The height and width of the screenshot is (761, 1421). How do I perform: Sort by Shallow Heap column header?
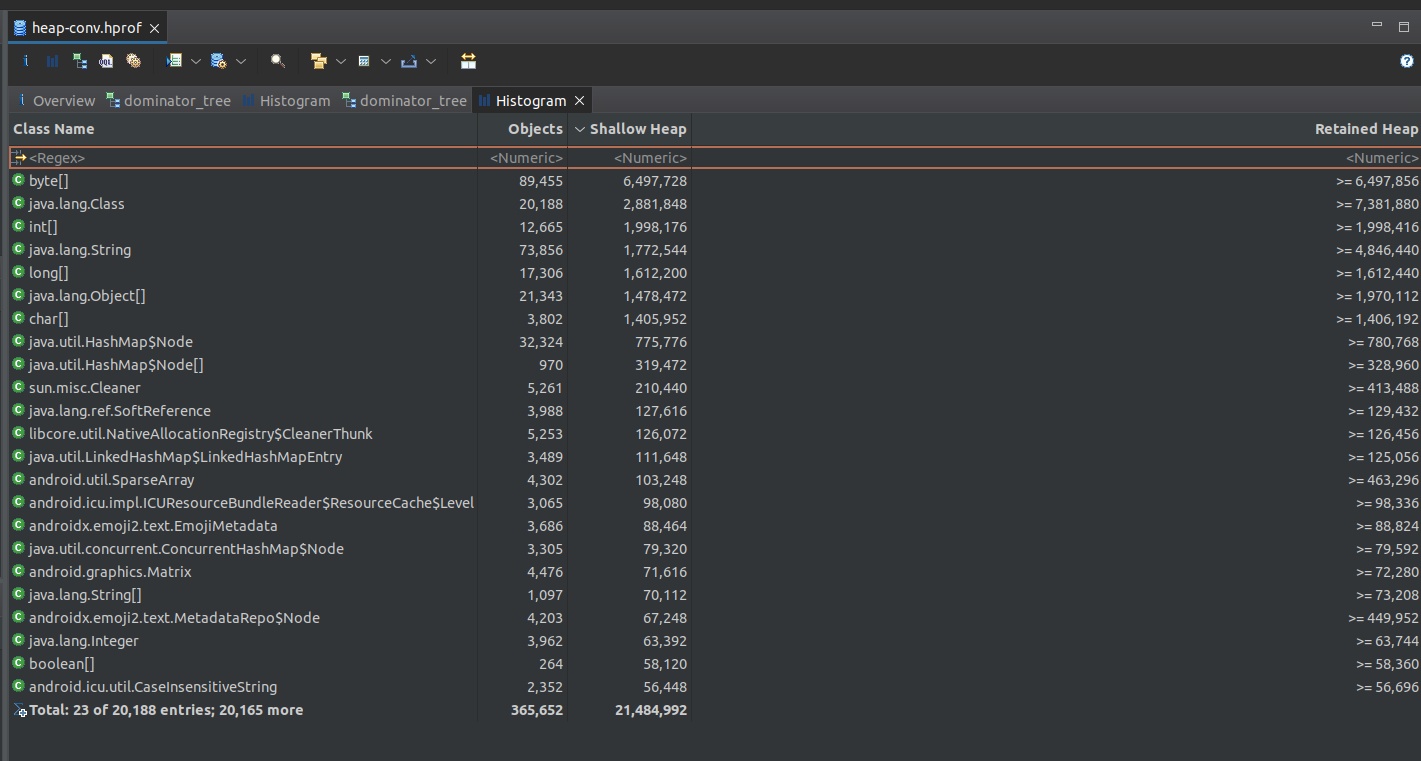(x=630, y=129)
